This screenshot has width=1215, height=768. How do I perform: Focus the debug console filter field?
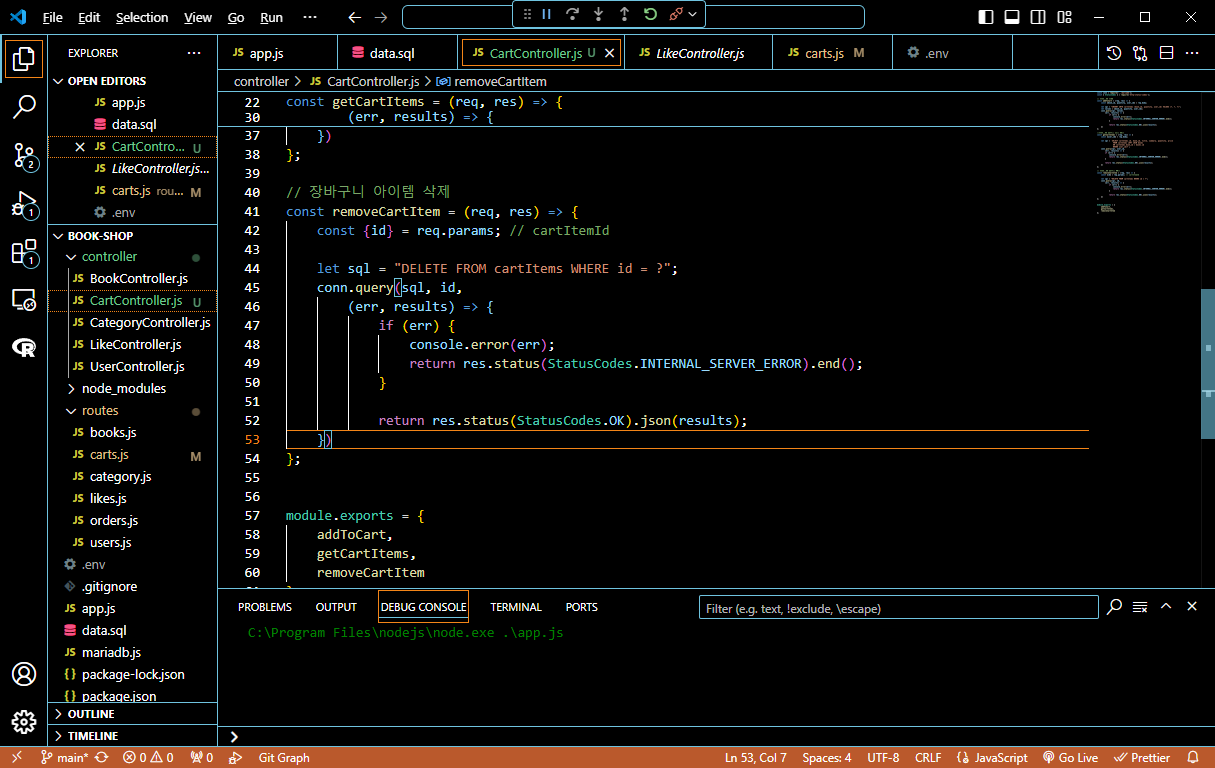click(x=896, y=608)
